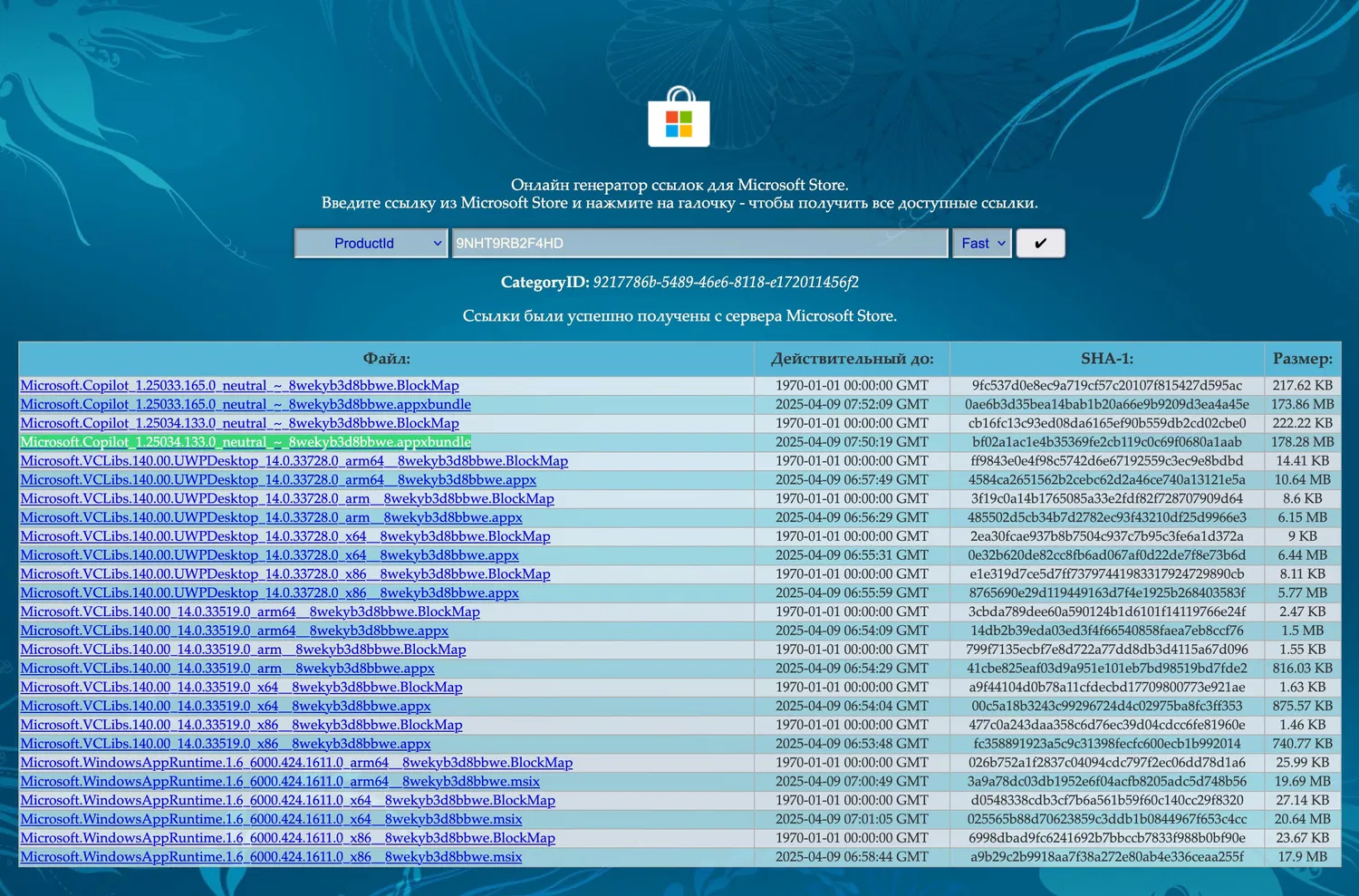Click the 'SHA-1:' column header

(x=1107, y=359)
